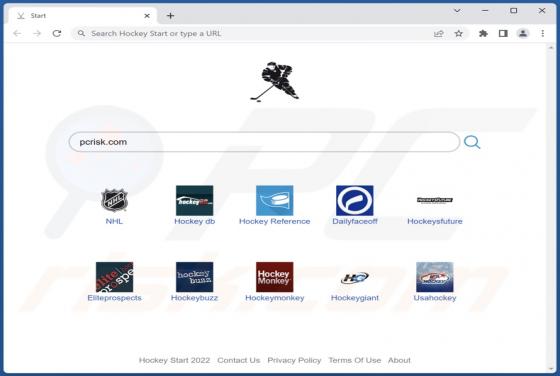Bookmark this page with star icon

(459, 34)
